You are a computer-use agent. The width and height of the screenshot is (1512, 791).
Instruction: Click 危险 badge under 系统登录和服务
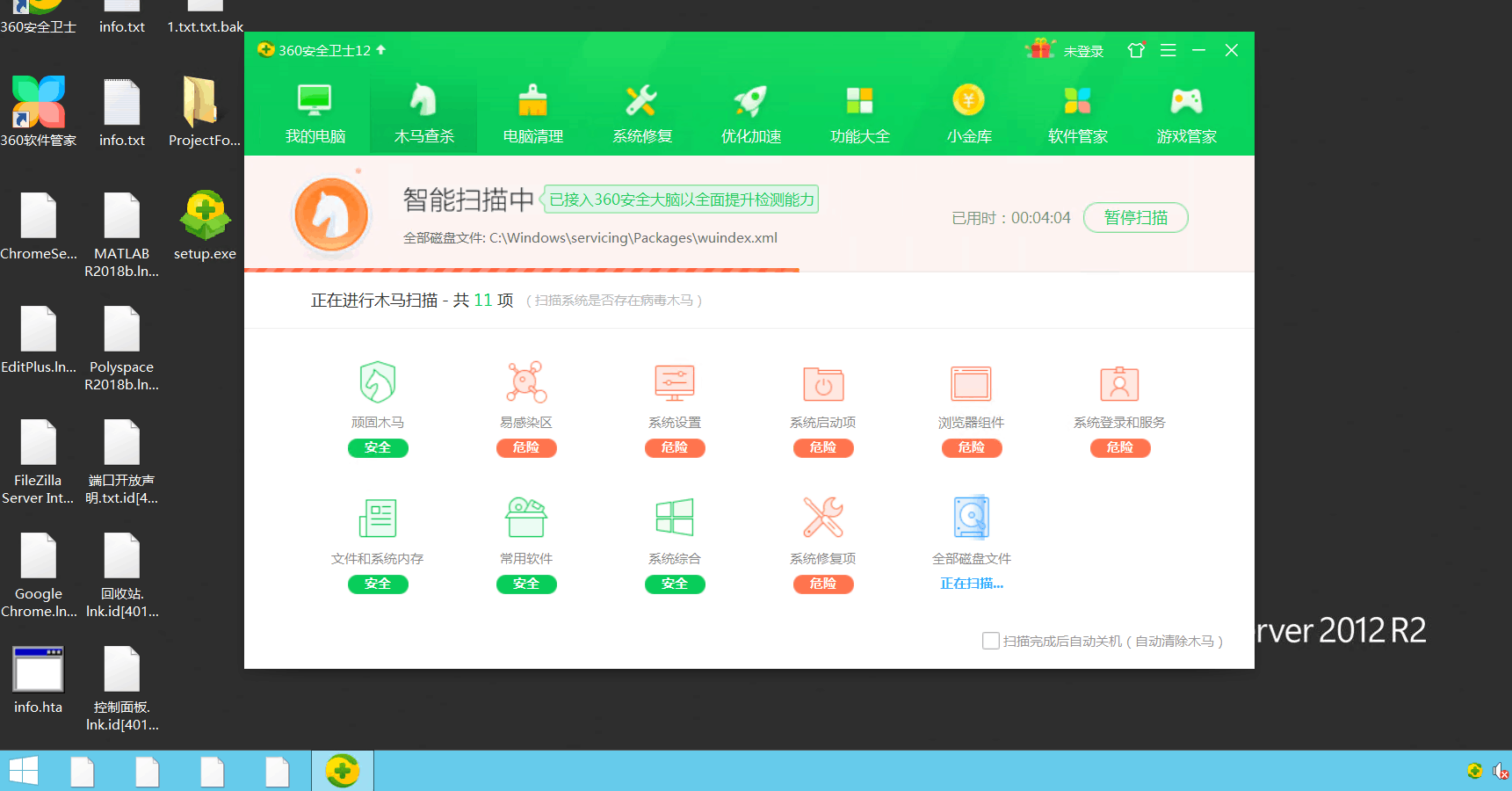coord(1120,448)
